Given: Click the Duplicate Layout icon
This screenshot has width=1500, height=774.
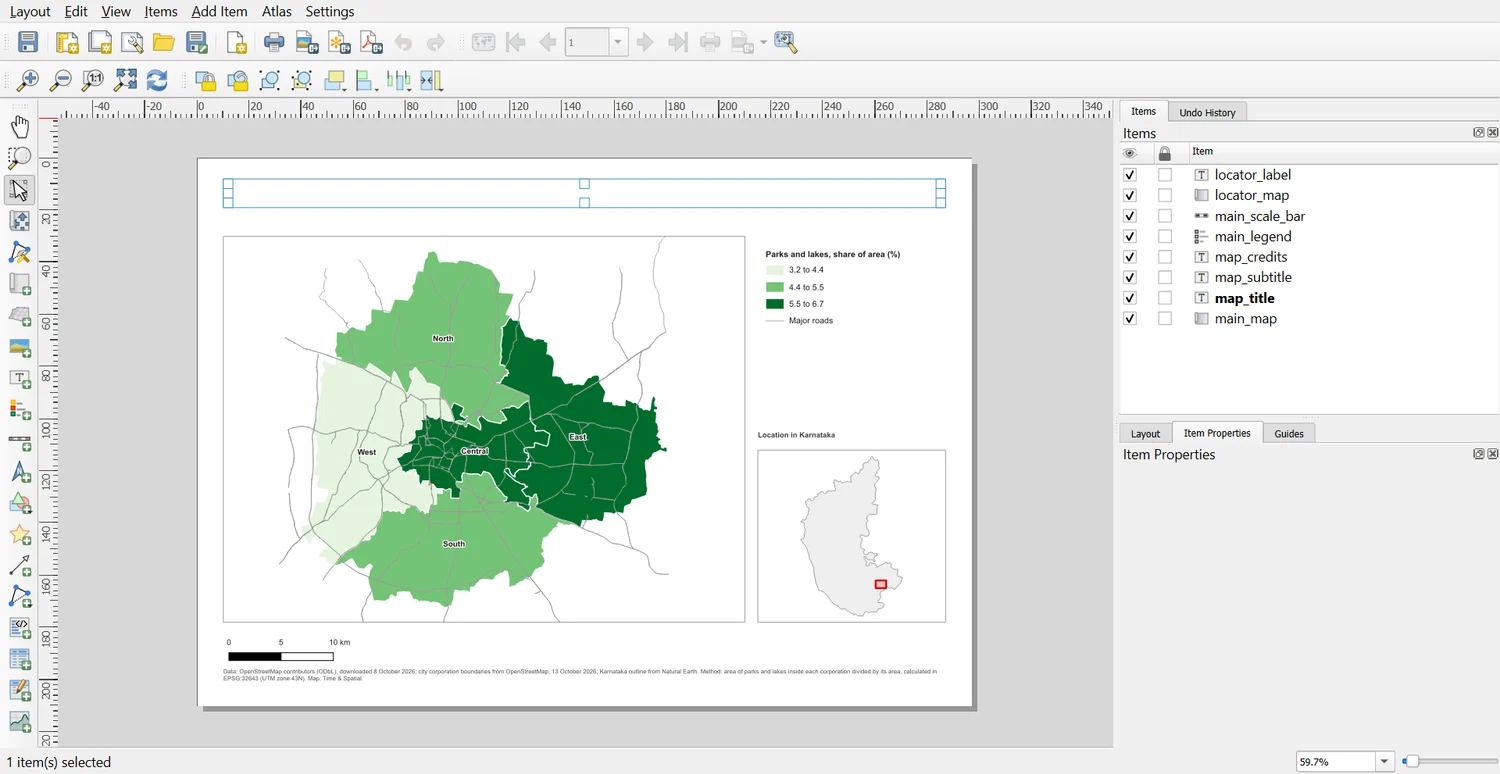Looking at the screenshot, I should (x=100, y=42).
